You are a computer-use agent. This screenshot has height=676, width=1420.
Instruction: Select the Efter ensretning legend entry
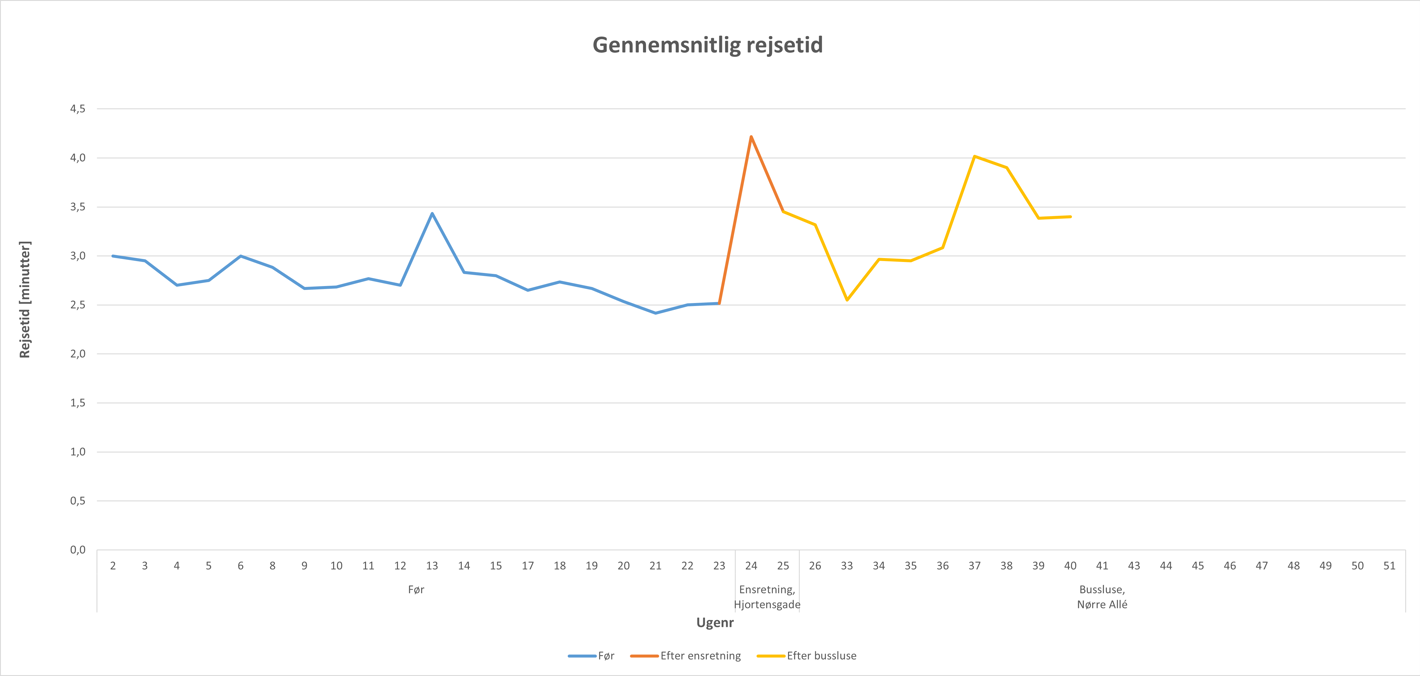coord(700,656)
